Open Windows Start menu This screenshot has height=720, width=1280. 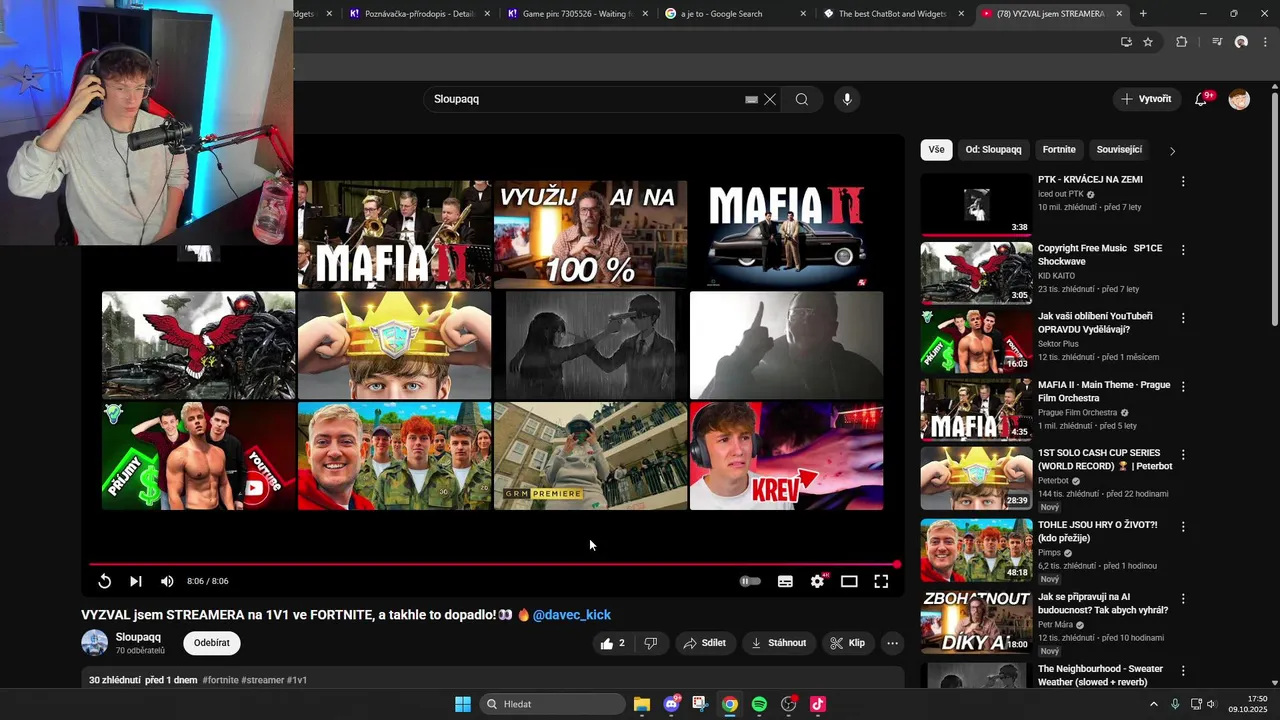coord(463,704)
